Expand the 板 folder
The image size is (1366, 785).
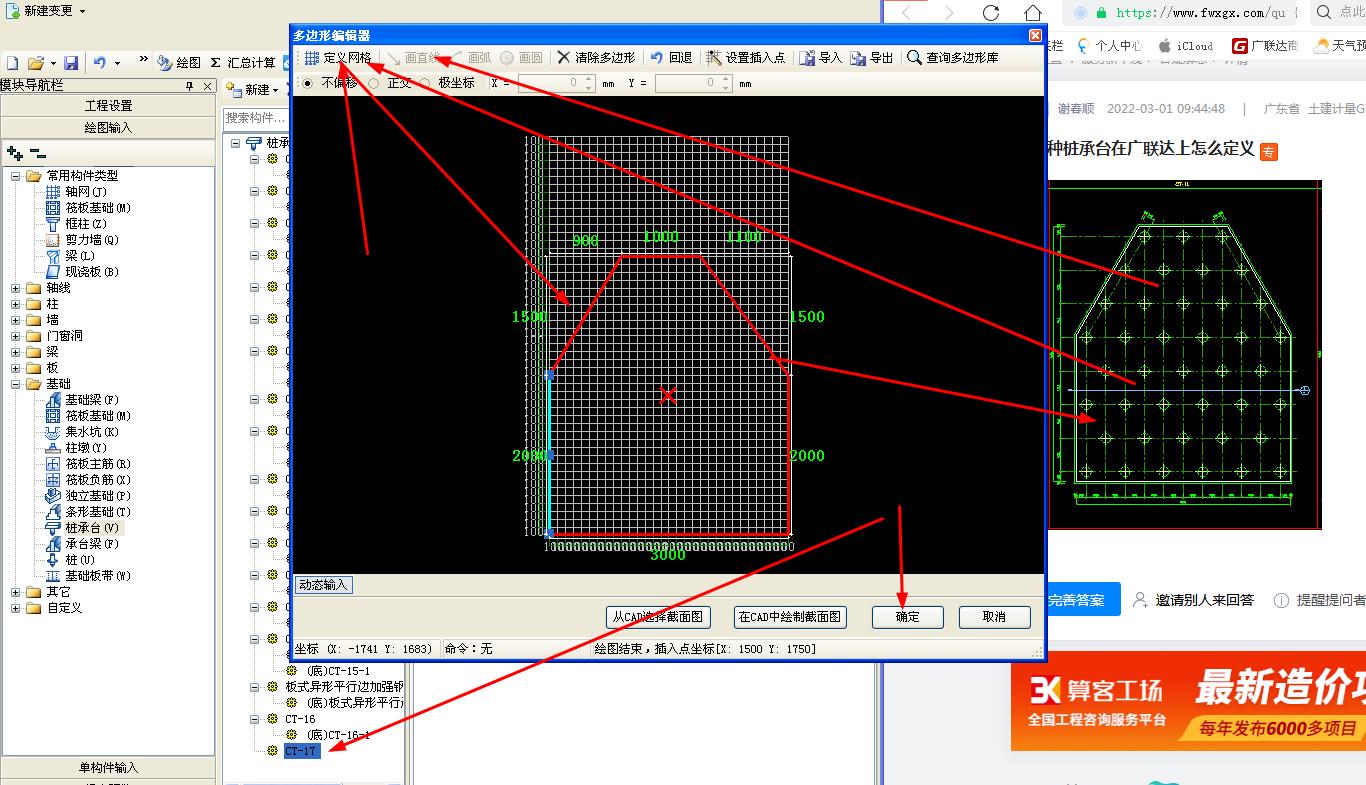[16, 368]
